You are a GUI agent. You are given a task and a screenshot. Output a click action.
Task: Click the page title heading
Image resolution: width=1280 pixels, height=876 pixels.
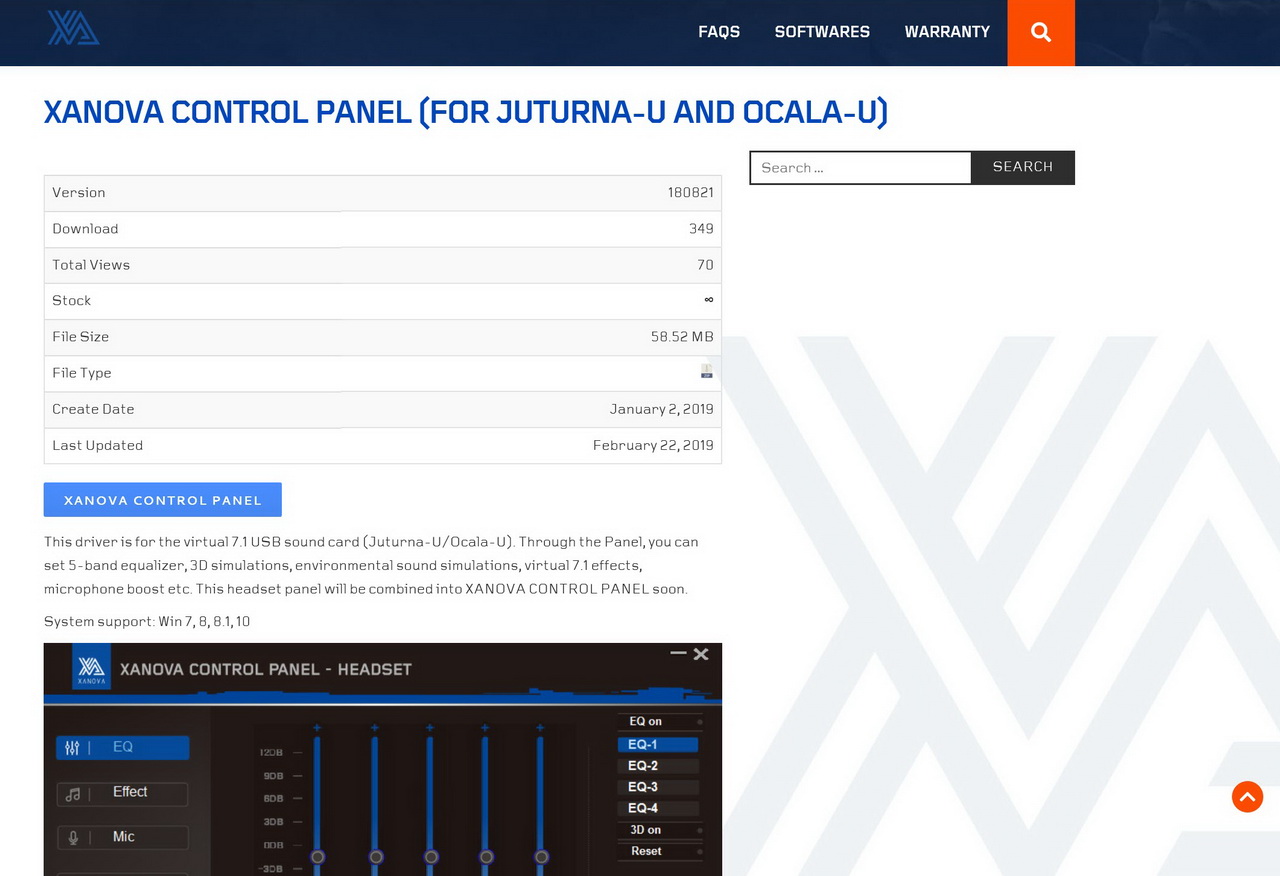click(x=466, y=112)
